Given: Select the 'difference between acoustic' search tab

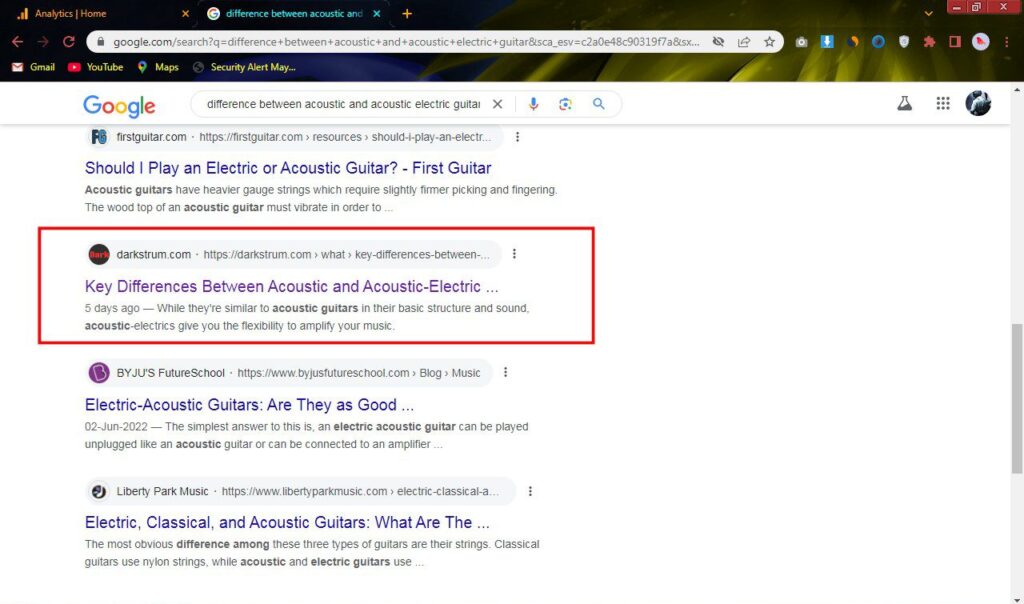Looking at the screenshot, I should (294, 13).
